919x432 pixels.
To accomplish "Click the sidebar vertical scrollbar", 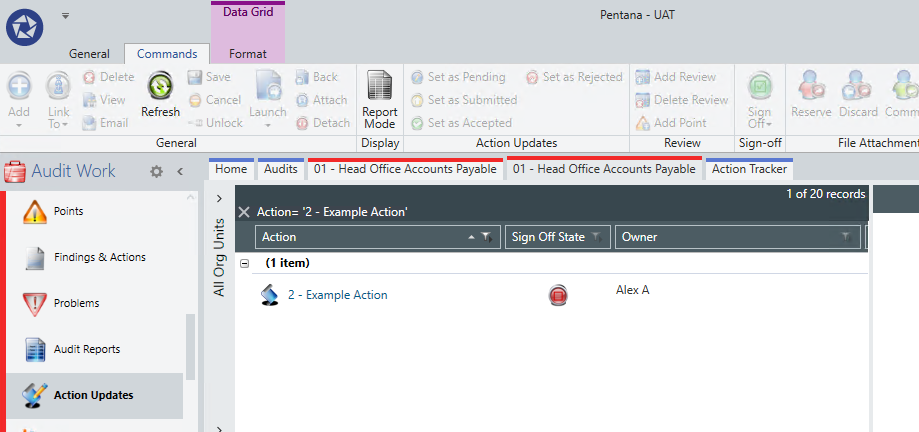I will [x=190, y=346].
